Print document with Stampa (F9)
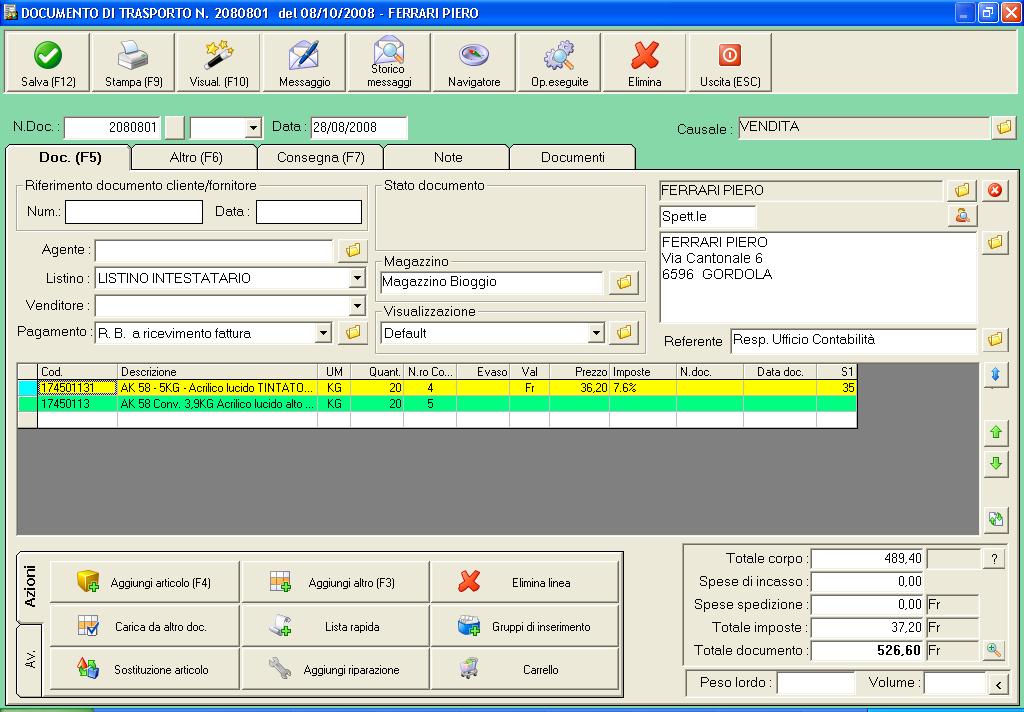Screen dimensions: 1024x712 133,63
